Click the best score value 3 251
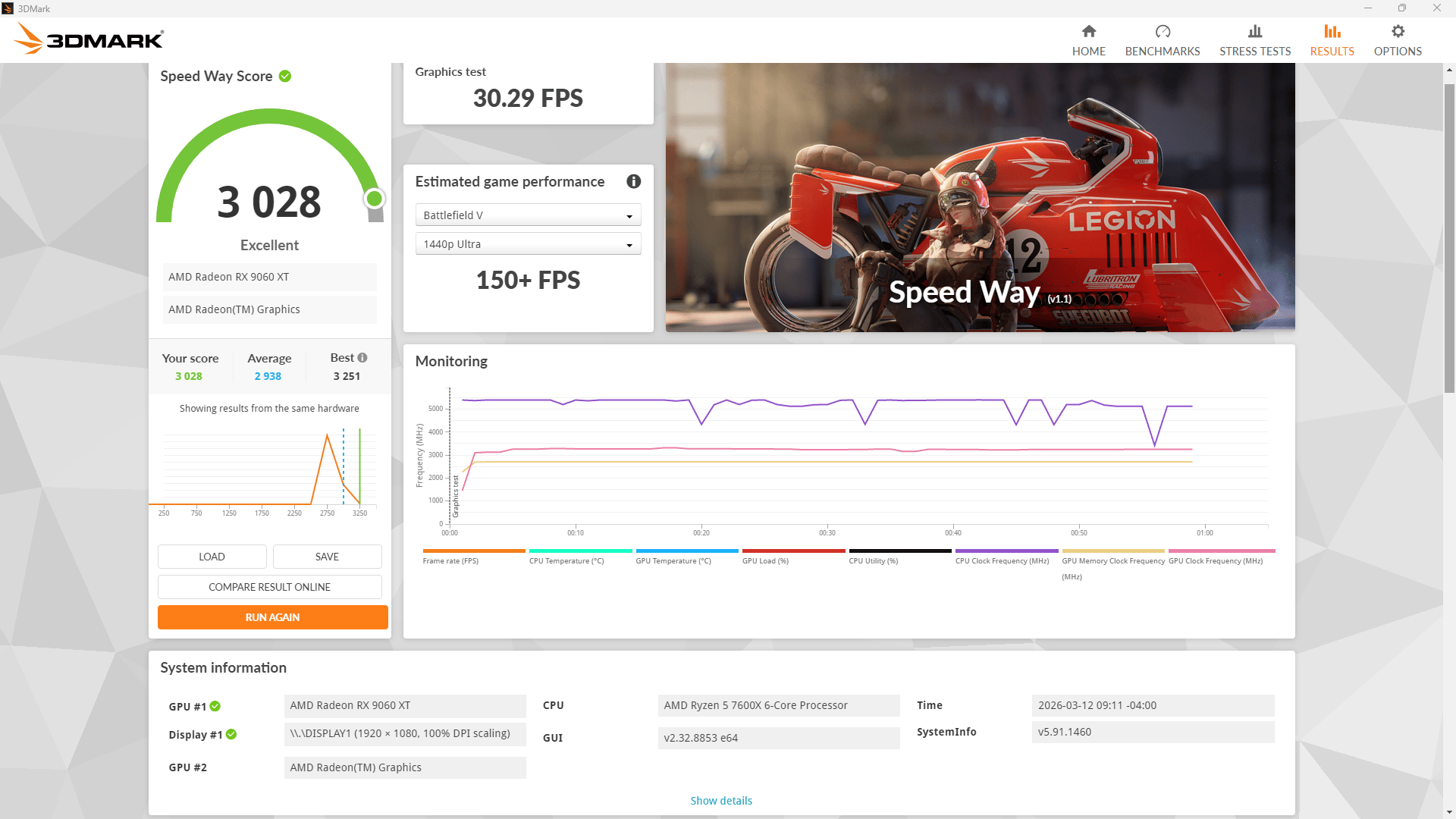This screenshot has height=819, width=1456. (x=347, y=376)
